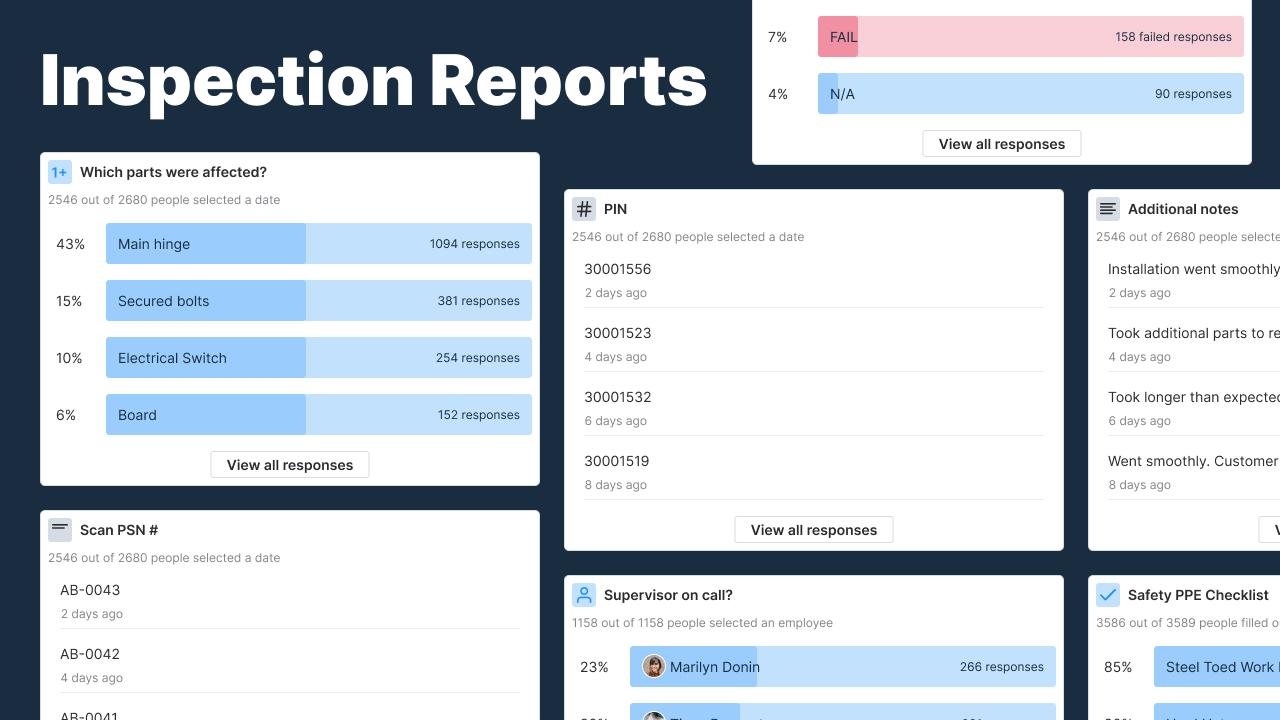Select the Board response bar
This screenshot has width=1280, height=720.
[318, 414]
